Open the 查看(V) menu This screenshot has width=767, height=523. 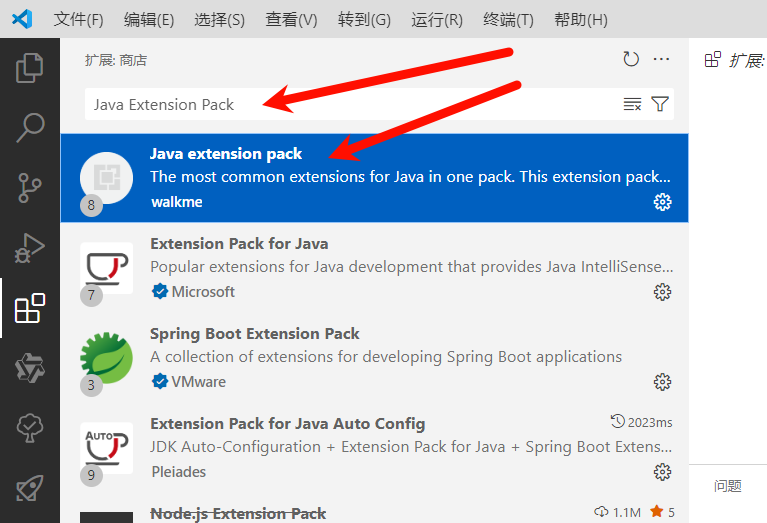[291, 20]
